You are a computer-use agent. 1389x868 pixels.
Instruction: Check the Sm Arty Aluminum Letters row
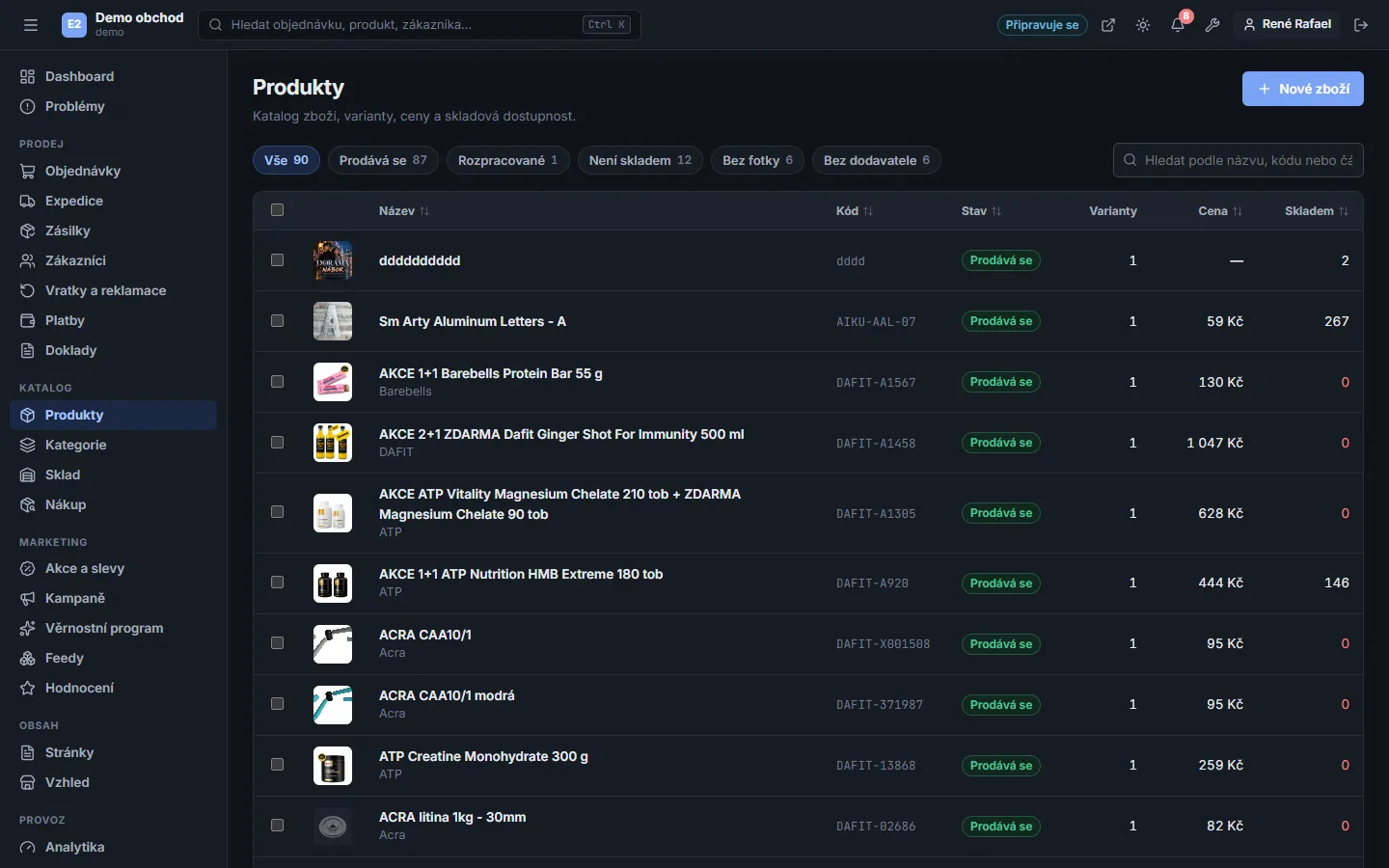(278, 321)
